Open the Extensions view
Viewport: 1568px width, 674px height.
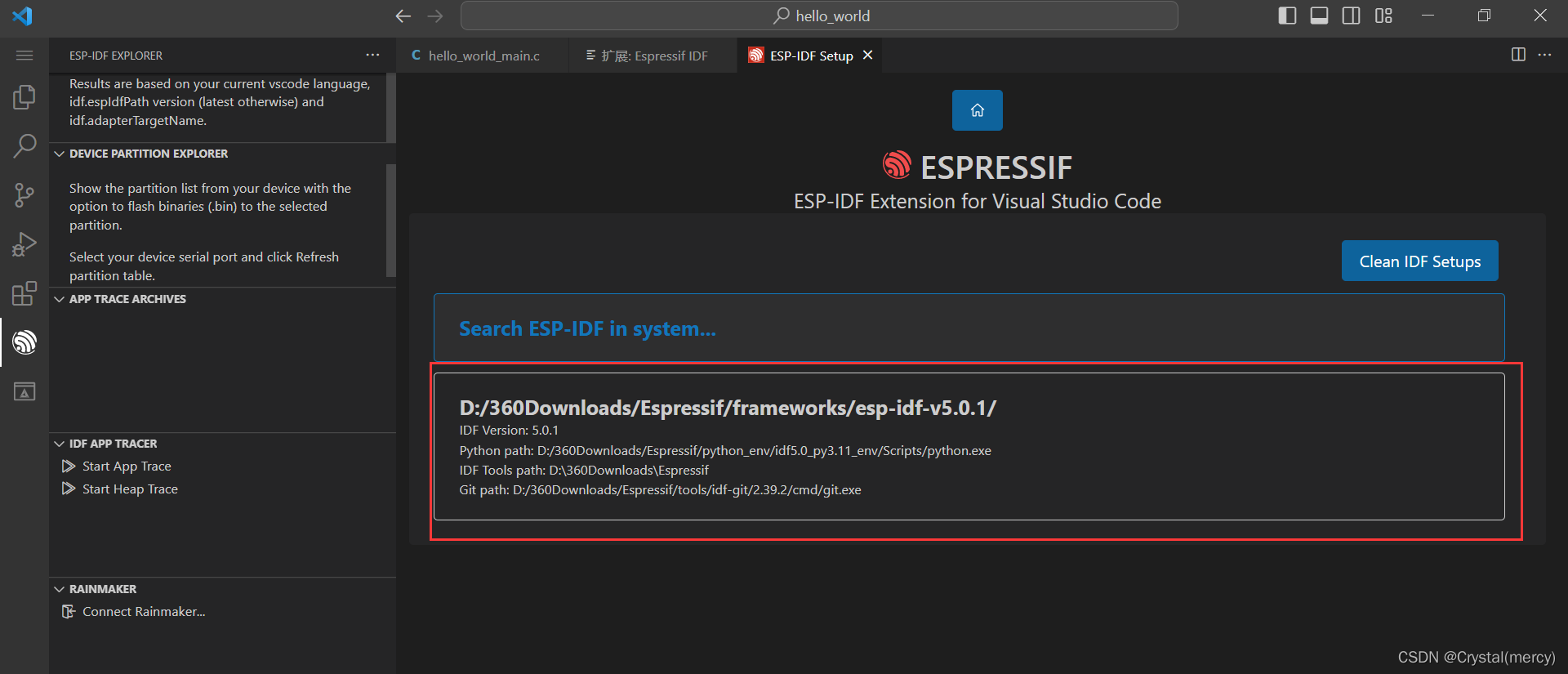tap(24, 293)
